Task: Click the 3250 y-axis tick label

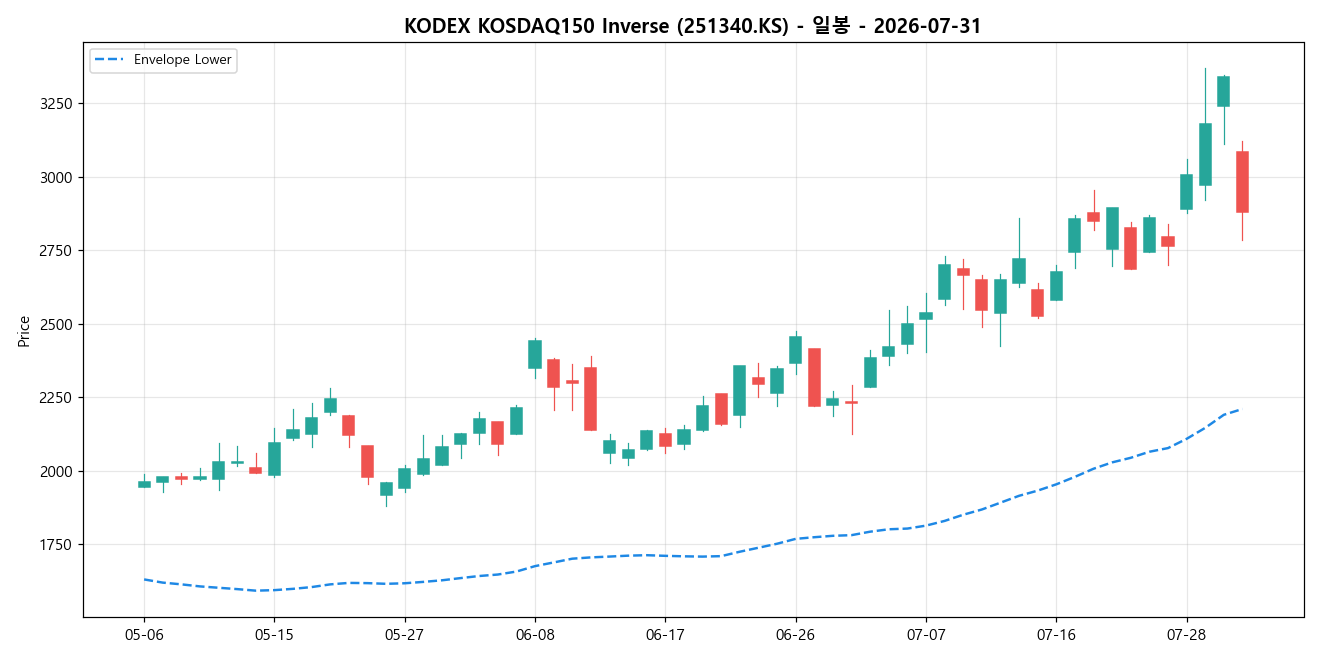Action: point(58,104)
